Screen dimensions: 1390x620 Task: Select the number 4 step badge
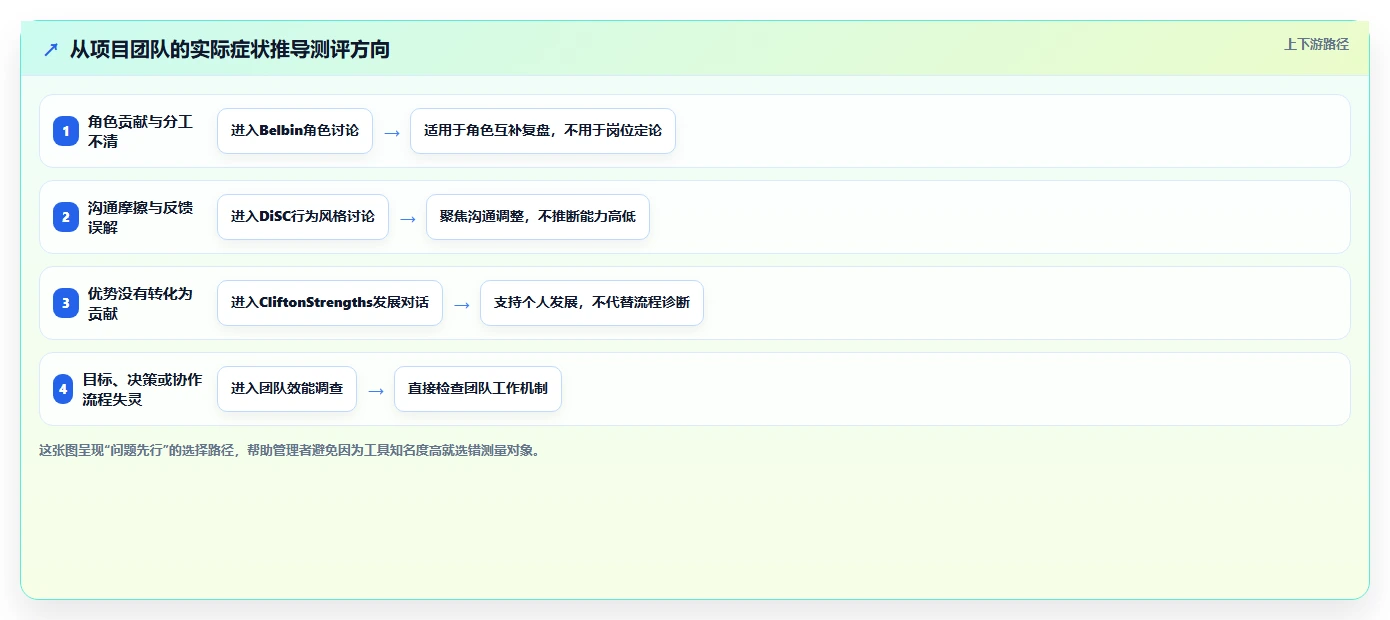click(x=63, y=389)
